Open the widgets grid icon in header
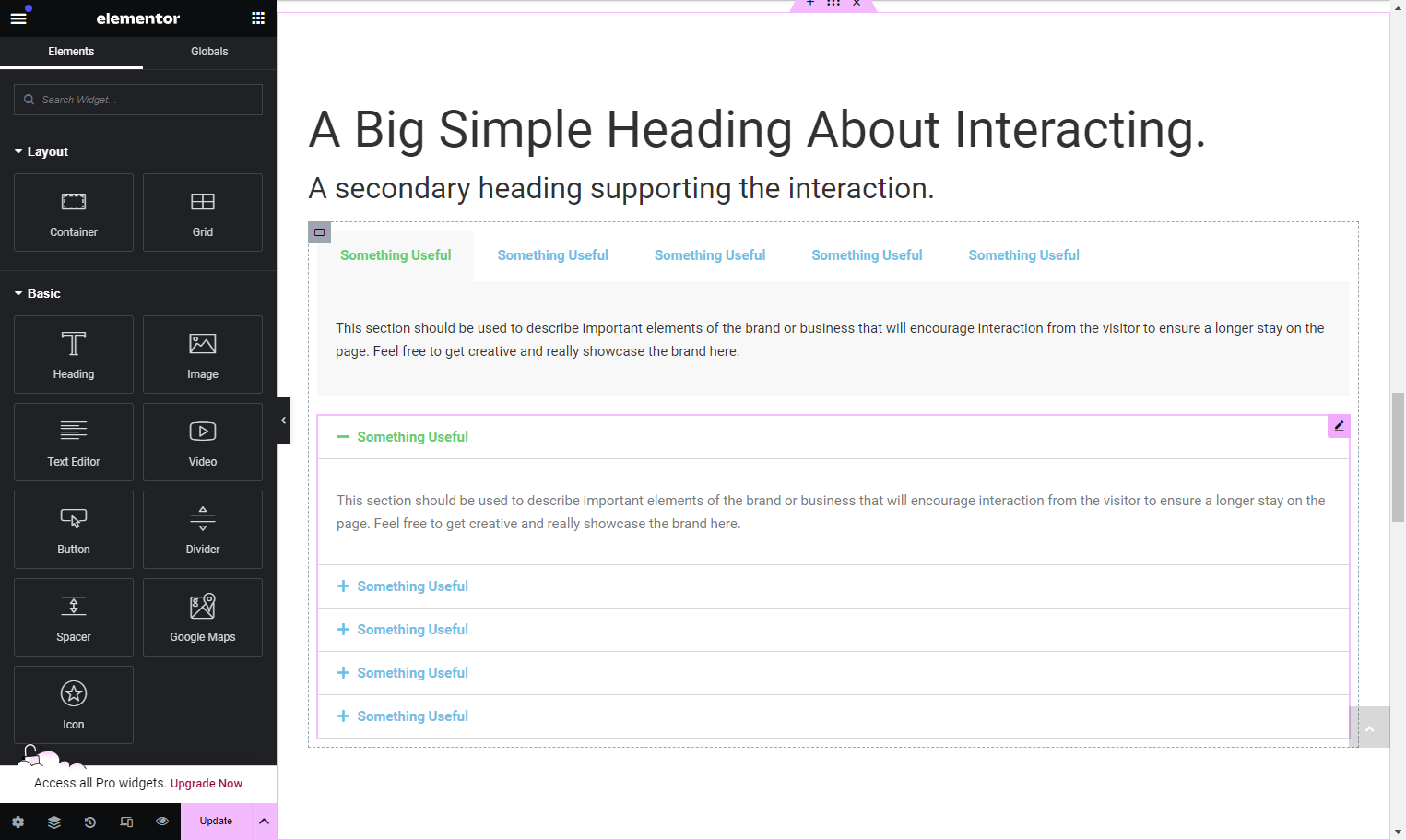 click(258, 18)
